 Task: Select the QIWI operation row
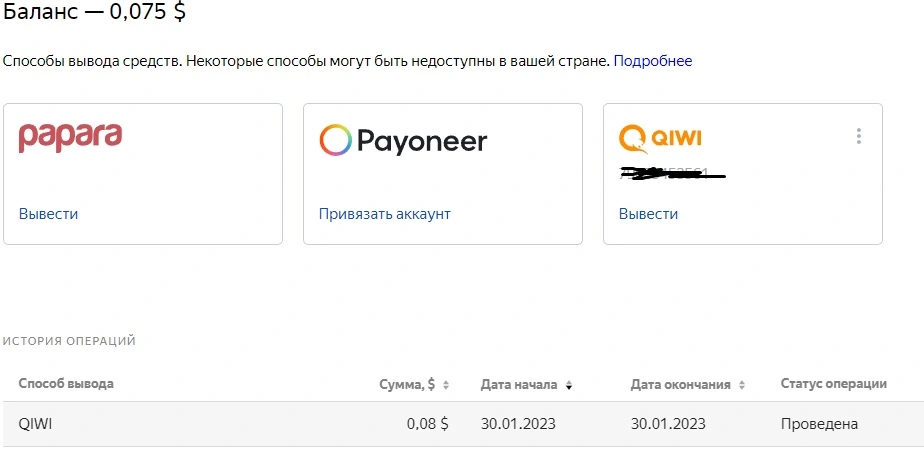click(x=462, y=424)
